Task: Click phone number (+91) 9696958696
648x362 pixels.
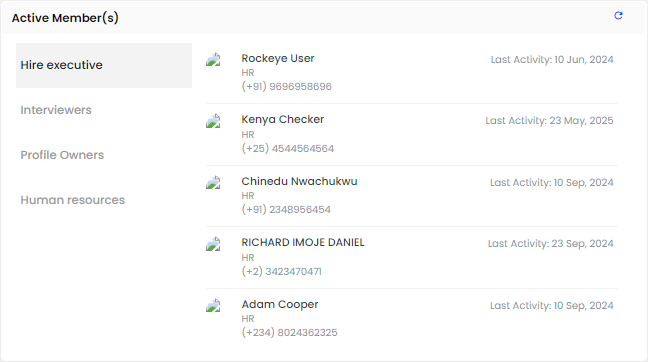Action: click(286, 86)
